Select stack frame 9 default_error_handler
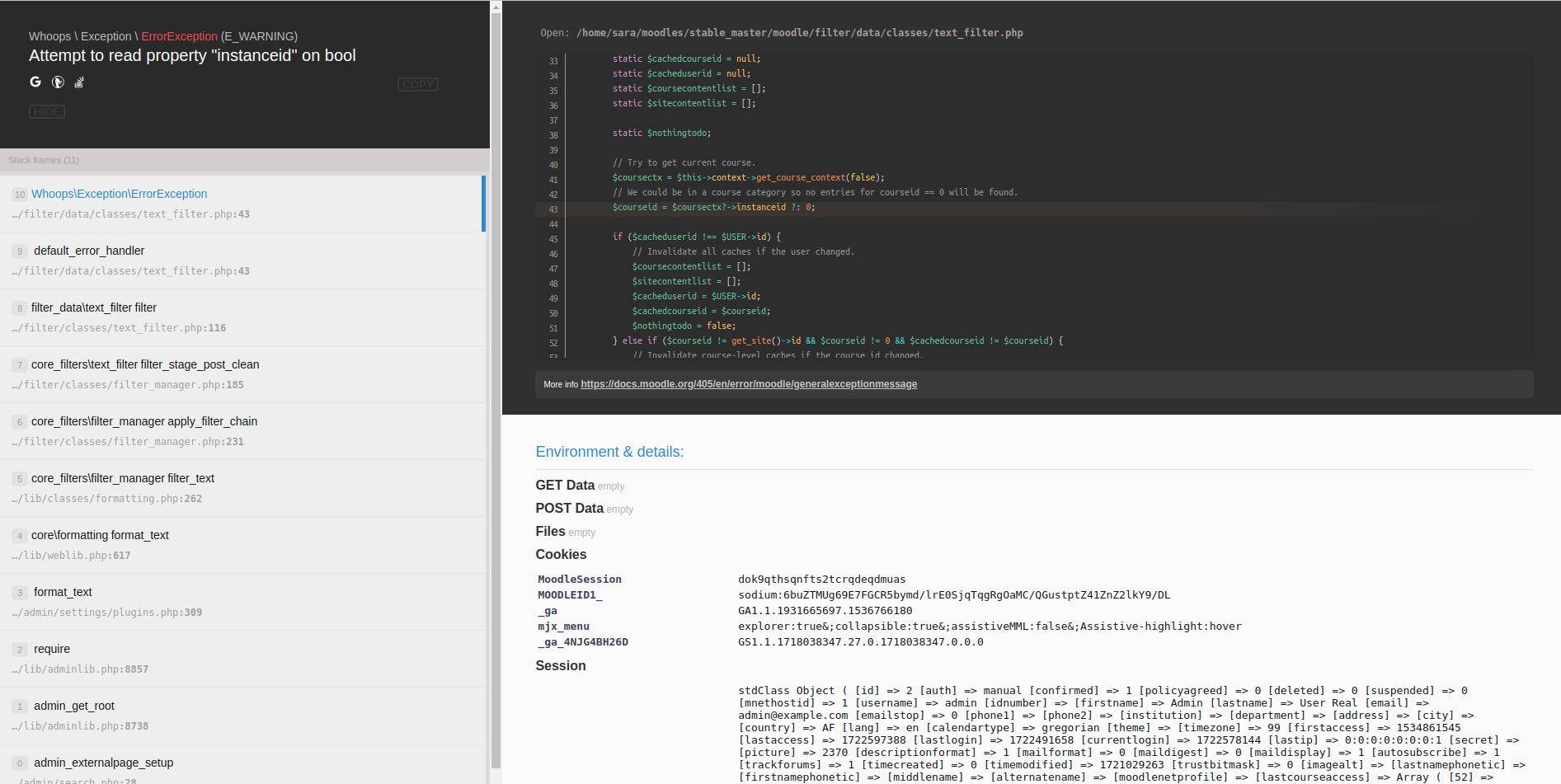This screenshot has width=1561, height=784. (242, 261)
